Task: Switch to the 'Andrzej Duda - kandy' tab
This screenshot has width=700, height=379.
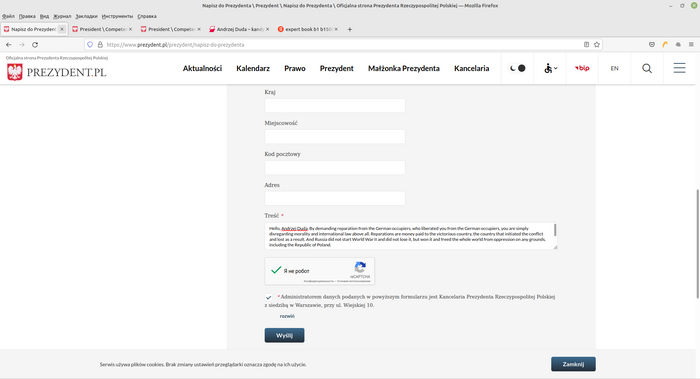Action: coord(239,29)
